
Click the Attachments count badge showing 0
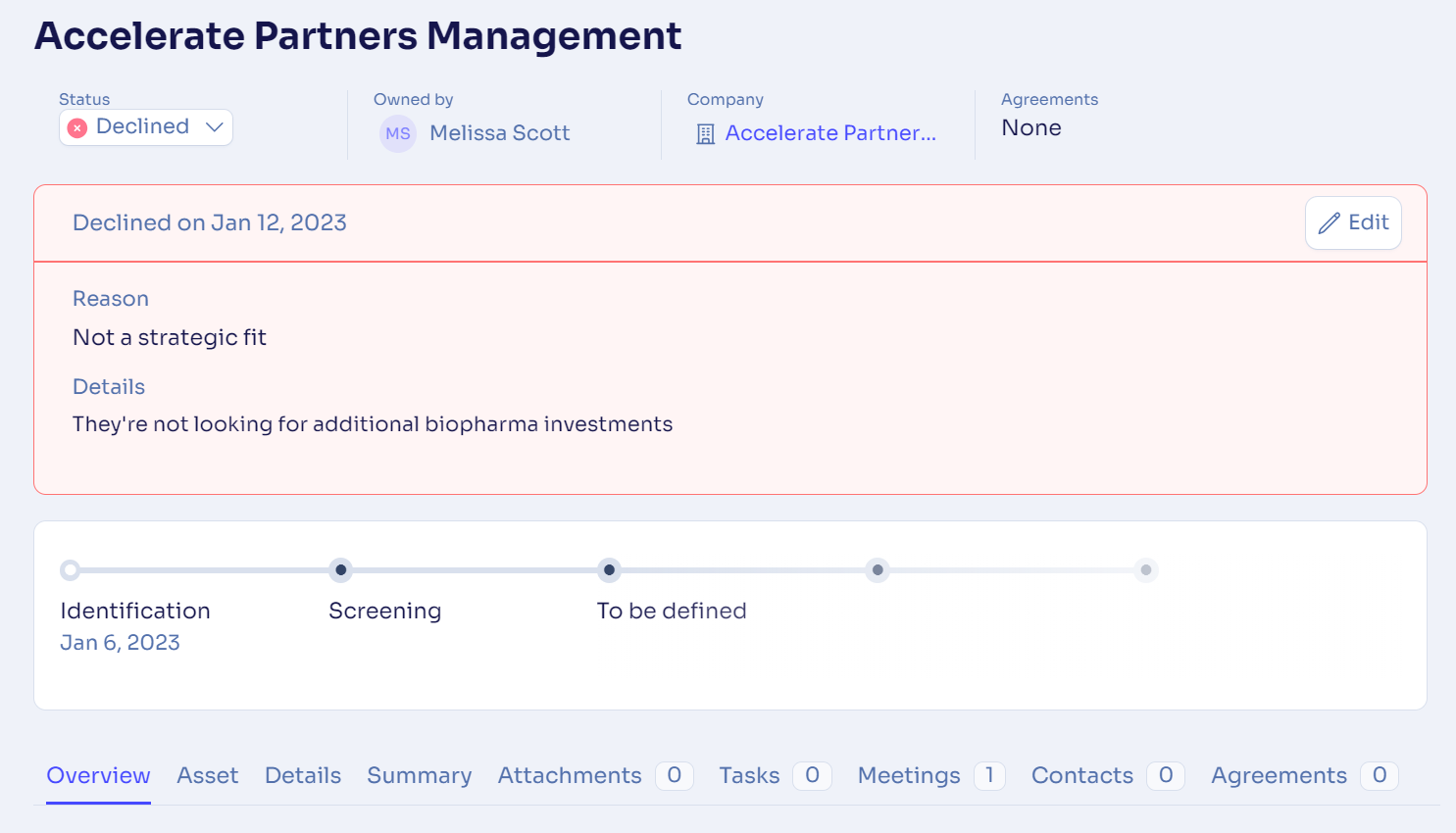coord(675,775)
